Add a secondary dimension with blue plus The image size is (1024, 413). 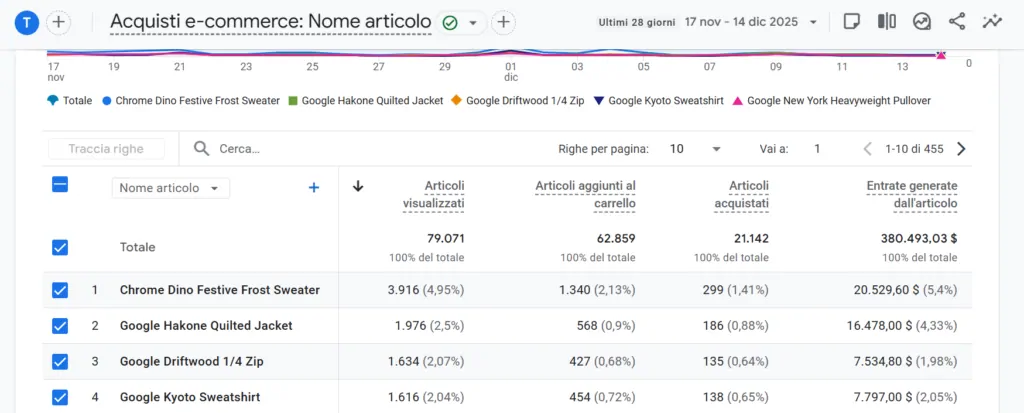coord(313,188)
